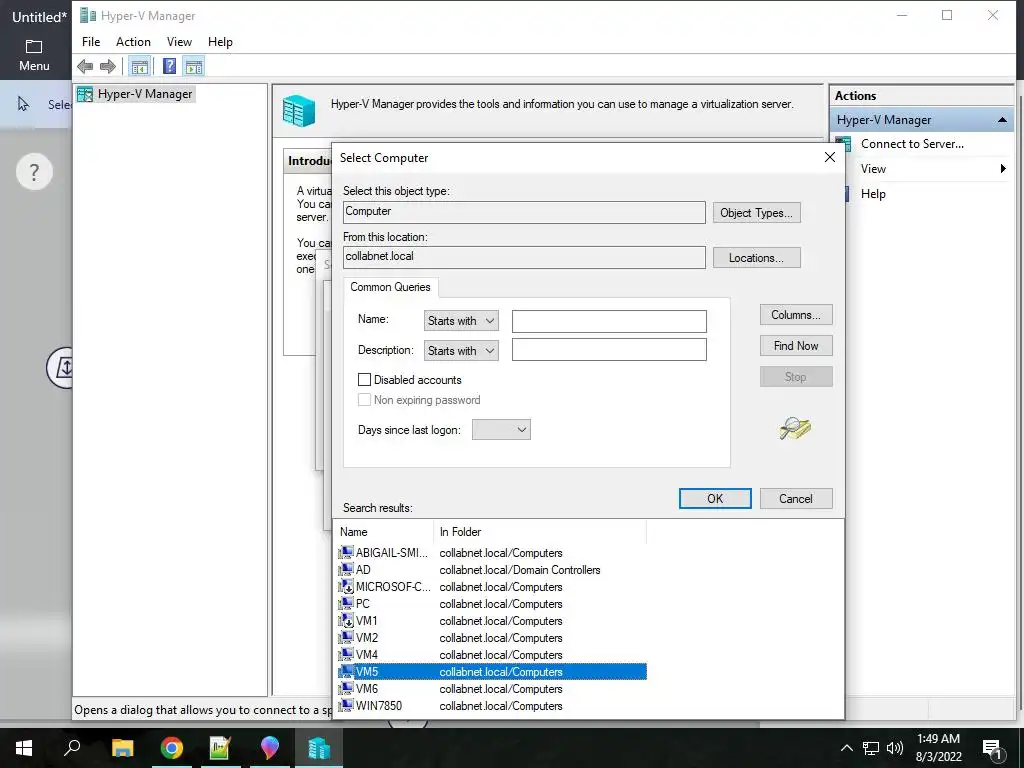Sort results by the In Folder column header
Image resolution: width=1024 pixels, height=768 pixels.
tap(539, 532)
